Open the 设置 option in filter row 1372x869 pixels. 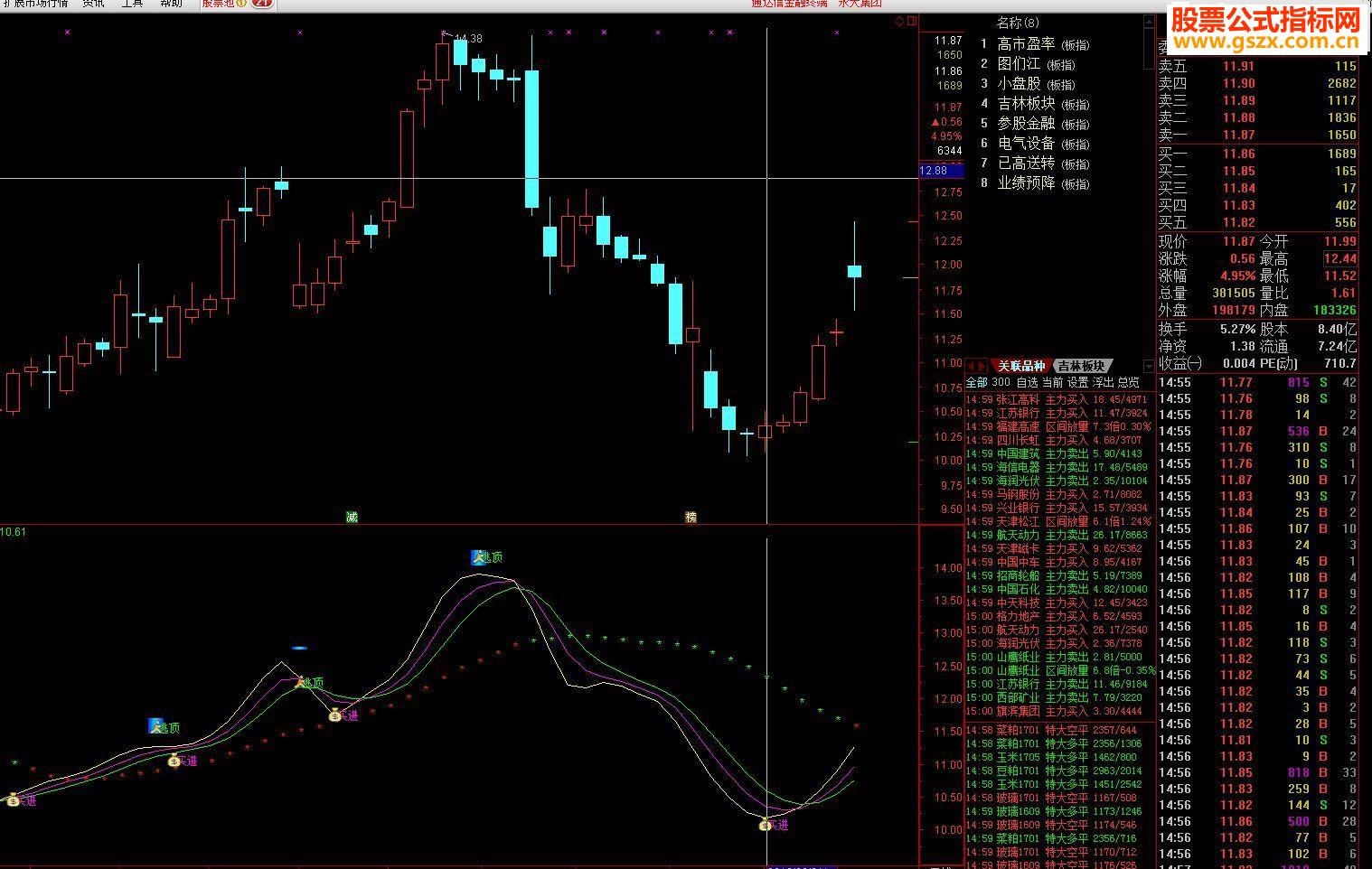(x=1077, y=382)
